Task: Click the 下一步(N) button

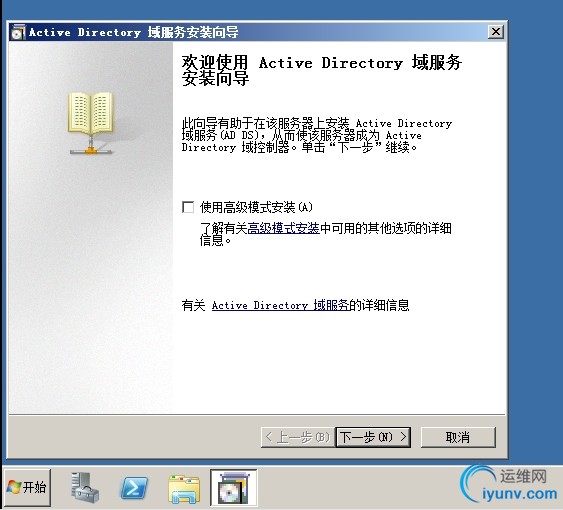Action: (373, 437)
